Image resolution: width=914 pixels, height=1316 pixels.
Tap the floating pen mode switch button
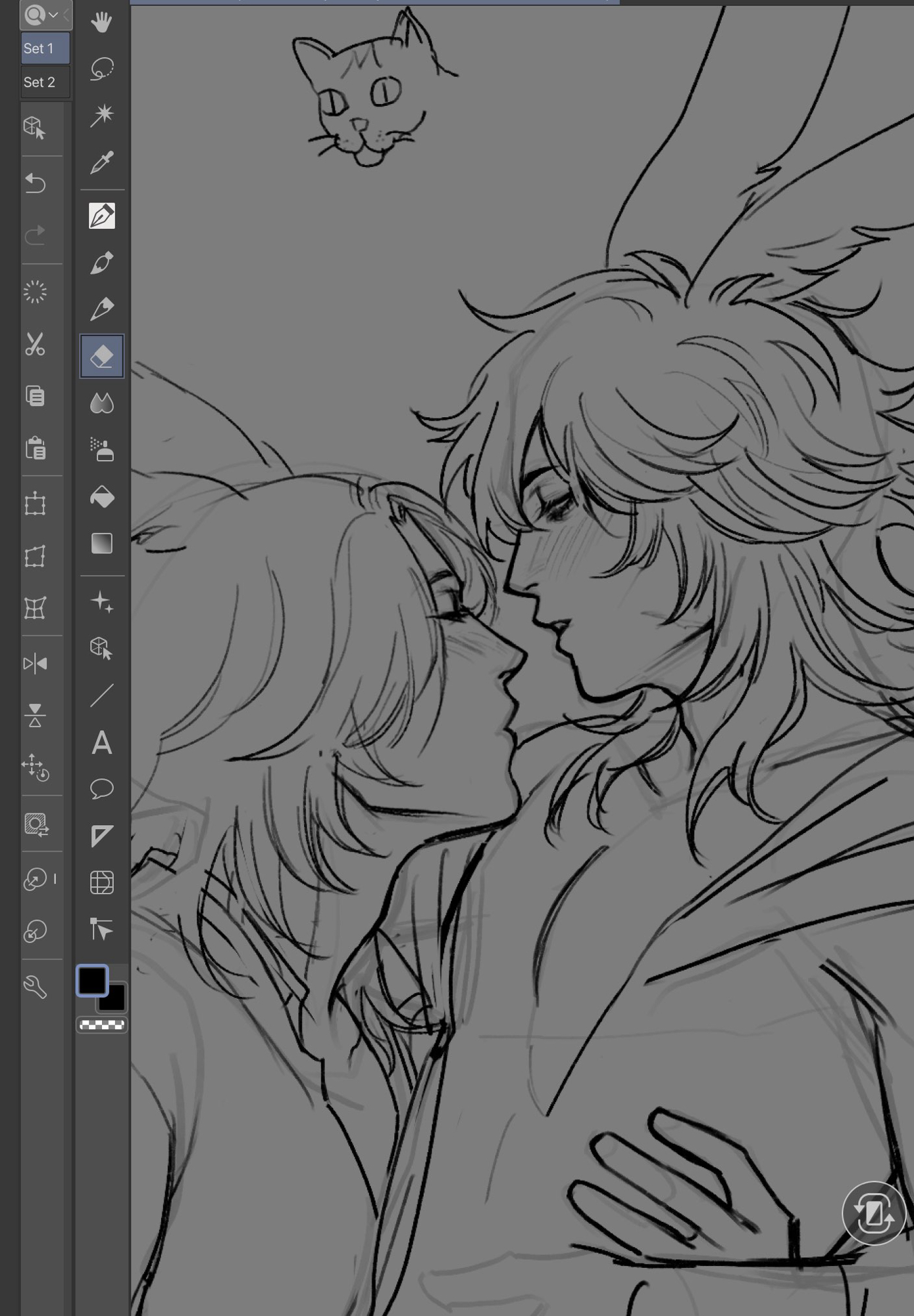(873, 1213)
